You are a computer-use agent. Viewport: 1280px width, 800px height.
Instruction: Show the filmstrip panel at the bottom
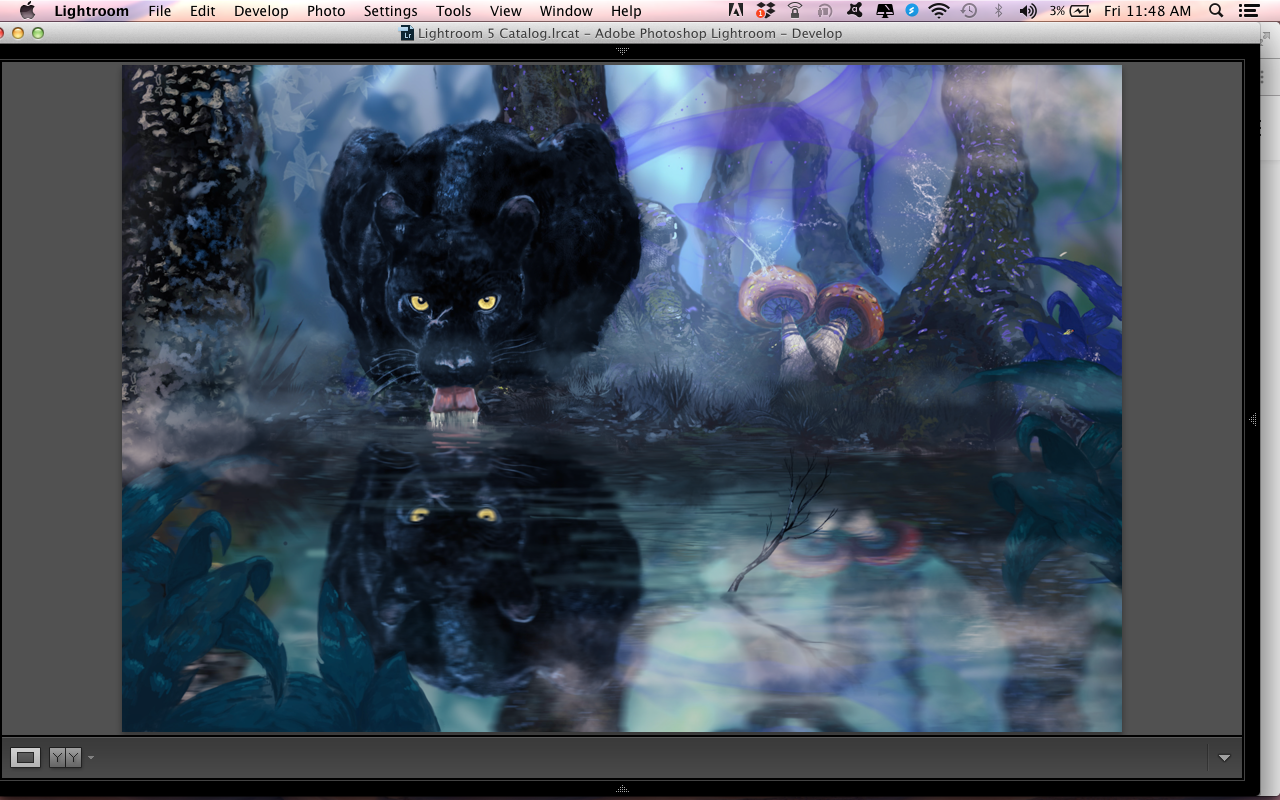(622, 789)
